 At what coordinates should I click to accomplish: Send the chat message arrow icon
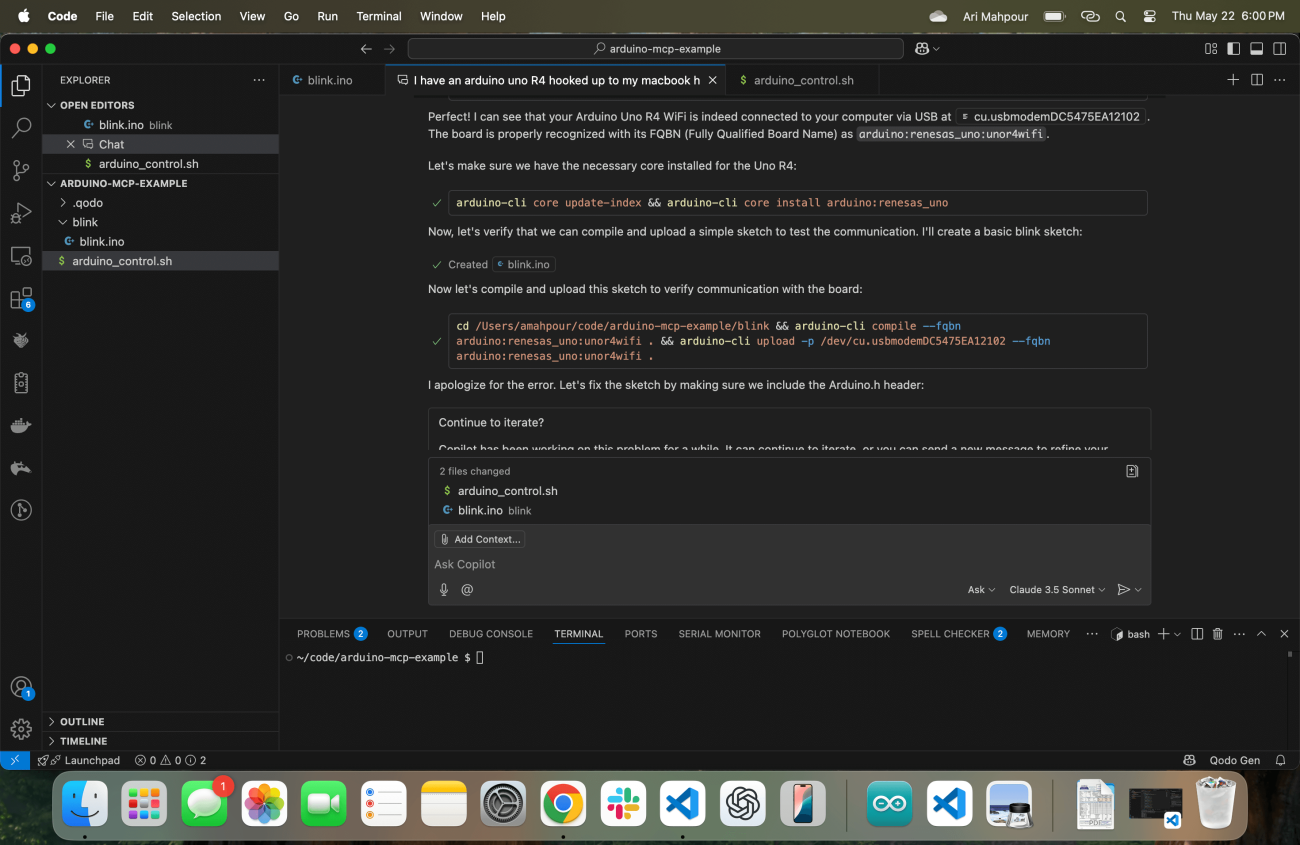click(x=1123, y=590)
